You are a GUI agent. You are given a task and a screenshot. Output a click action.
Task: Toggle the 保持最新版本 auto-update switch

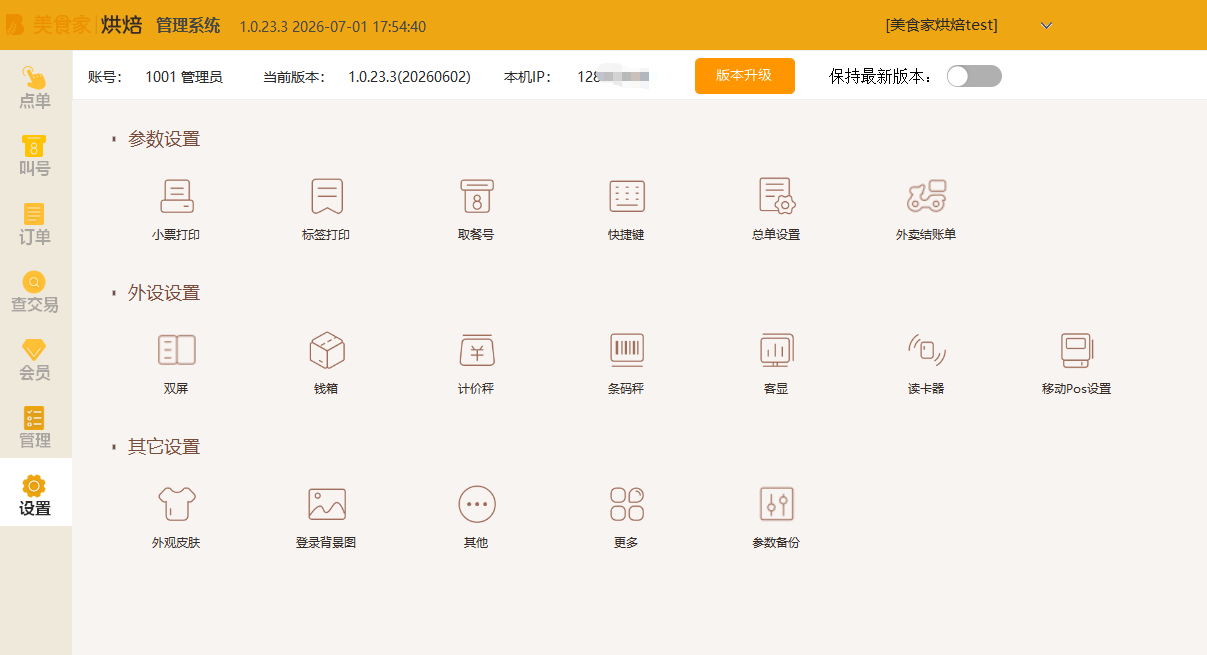(x=974, y=76)
